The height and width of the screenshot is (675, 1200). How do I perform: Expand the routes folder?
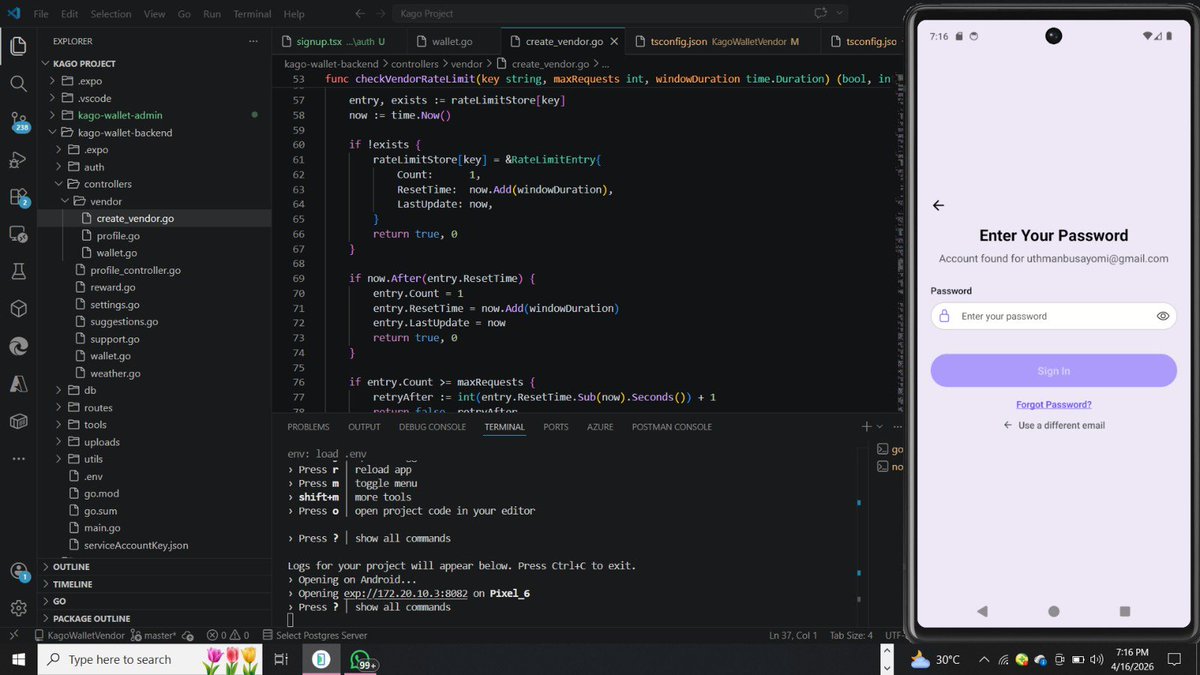[98, 408]
